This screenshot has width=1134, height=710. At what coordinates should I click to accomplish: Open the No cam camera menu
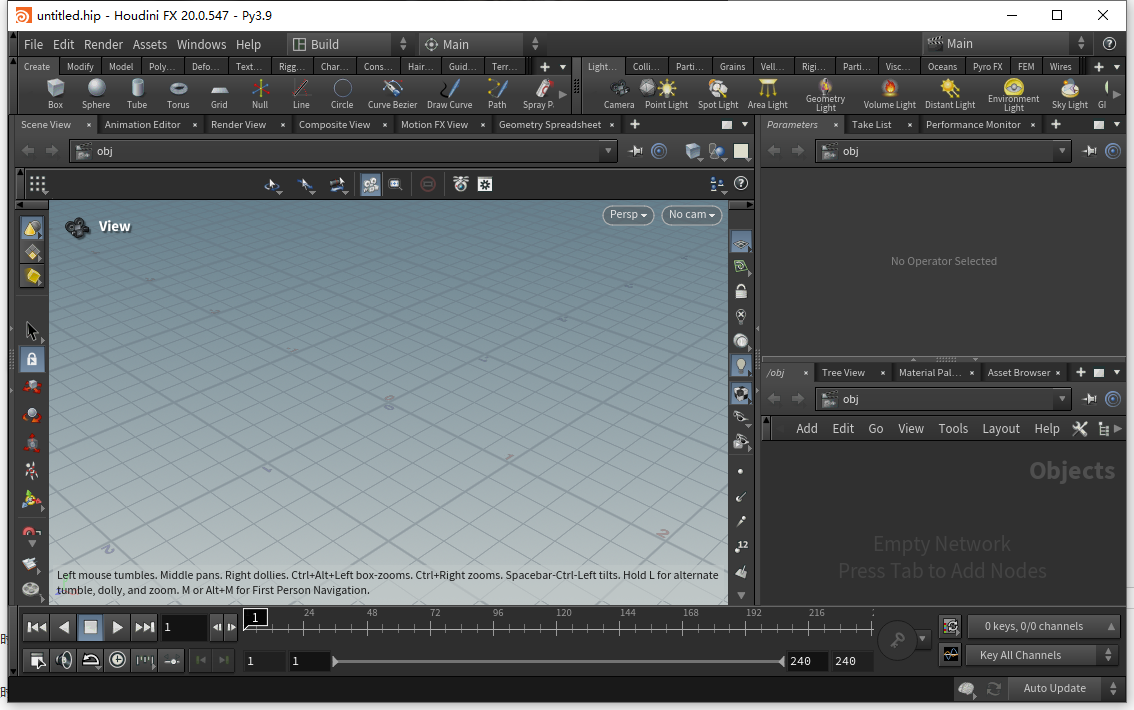tap(691, 215)
